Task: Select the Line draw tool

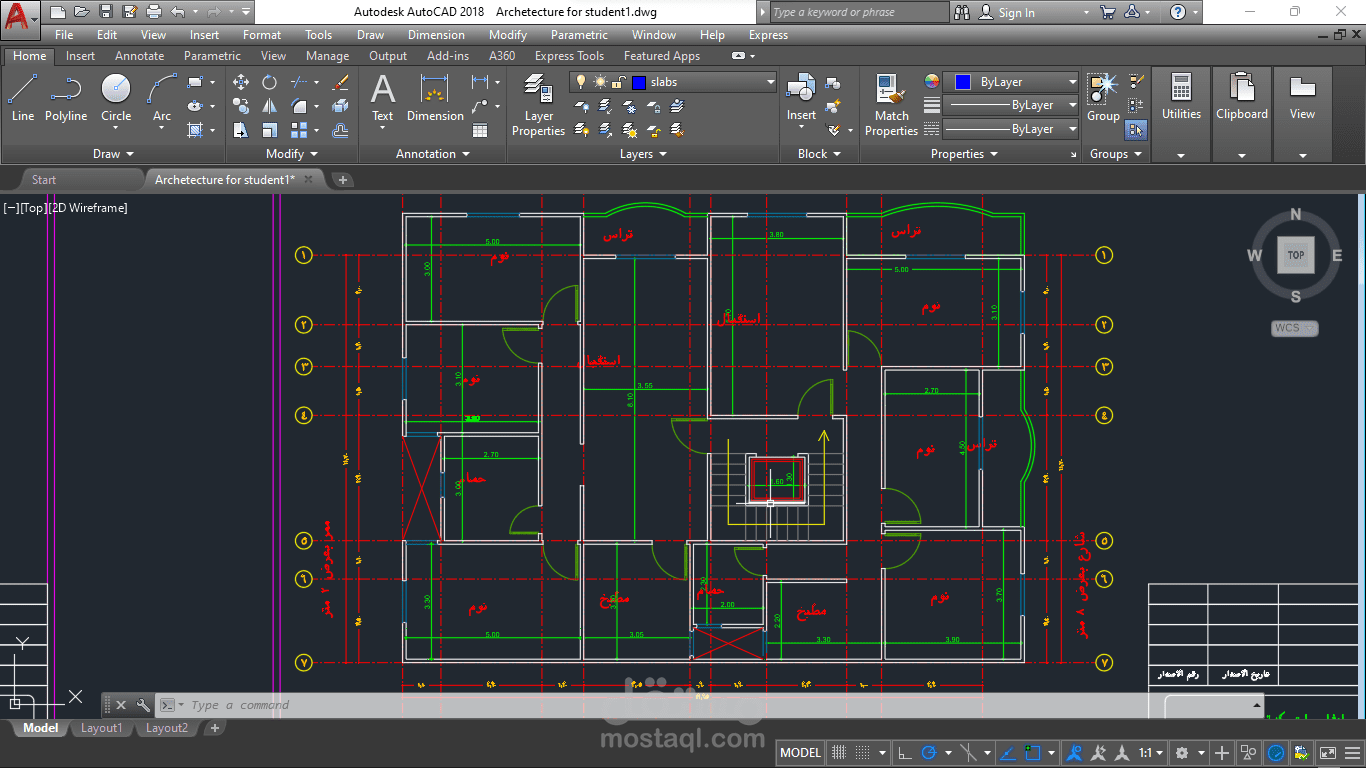Action: (x=23, y=98)
